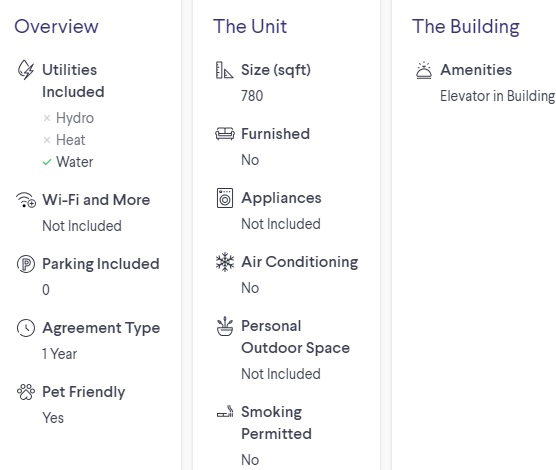This screenshot has width=556, height=470.
Task: Click the Amenities bell icon
Action: (424, 70)
